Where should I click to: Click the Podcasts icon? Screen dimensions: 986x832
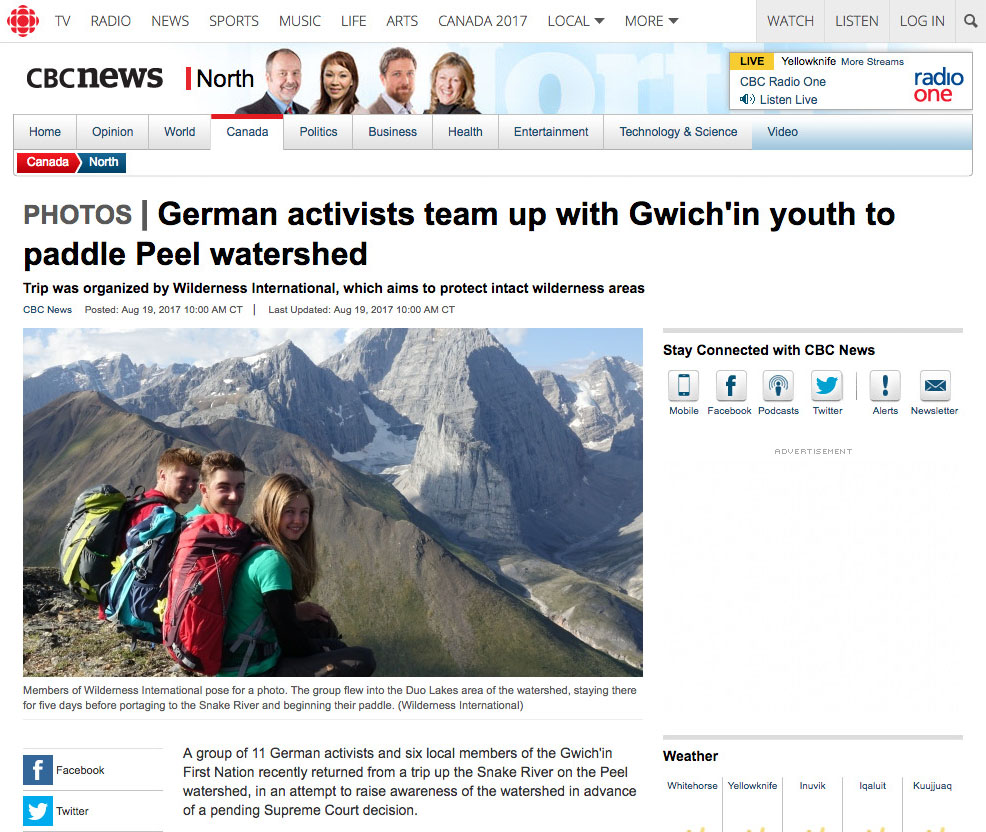coord(778,385)
